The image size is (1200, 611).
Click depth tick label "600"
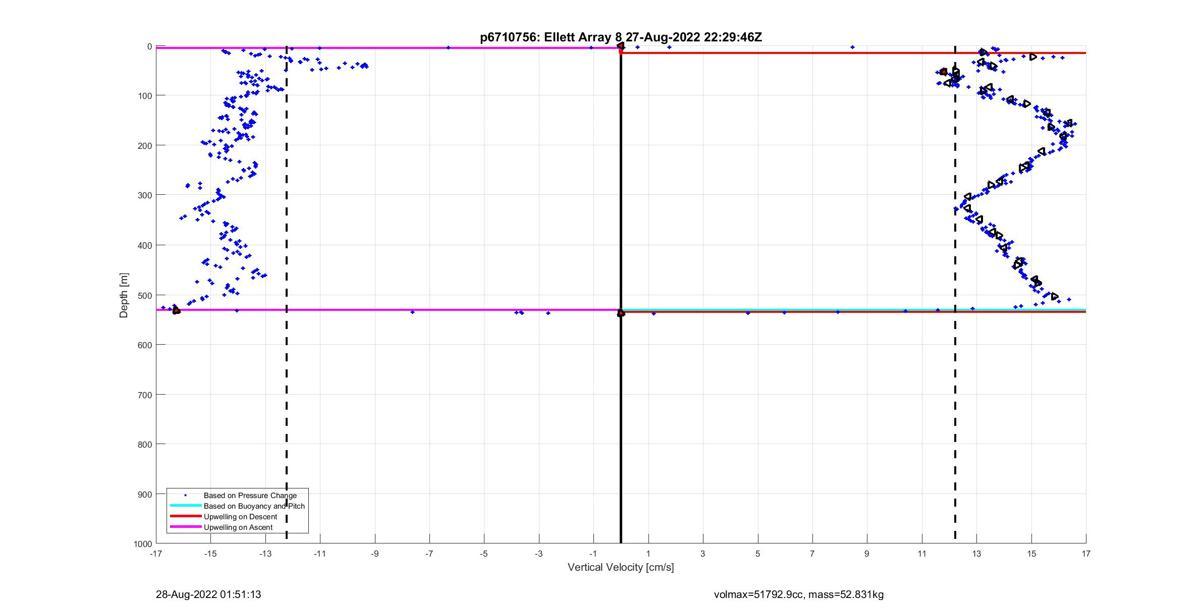coord(145,345)
